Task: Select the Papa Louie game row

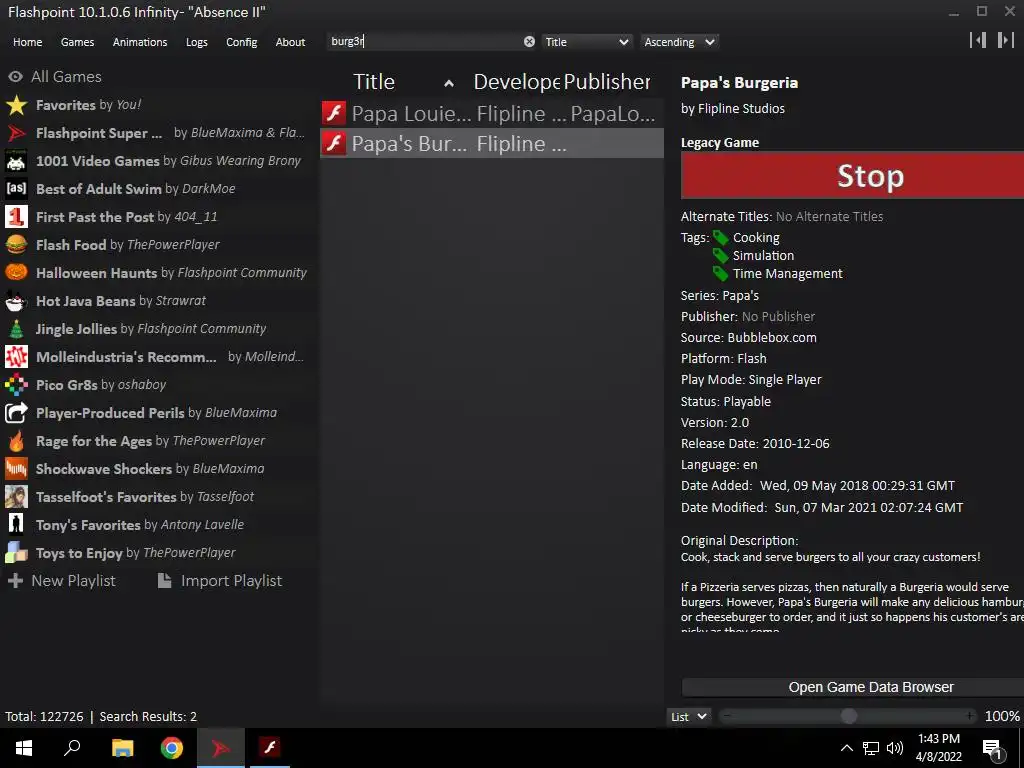Action: 492,113
